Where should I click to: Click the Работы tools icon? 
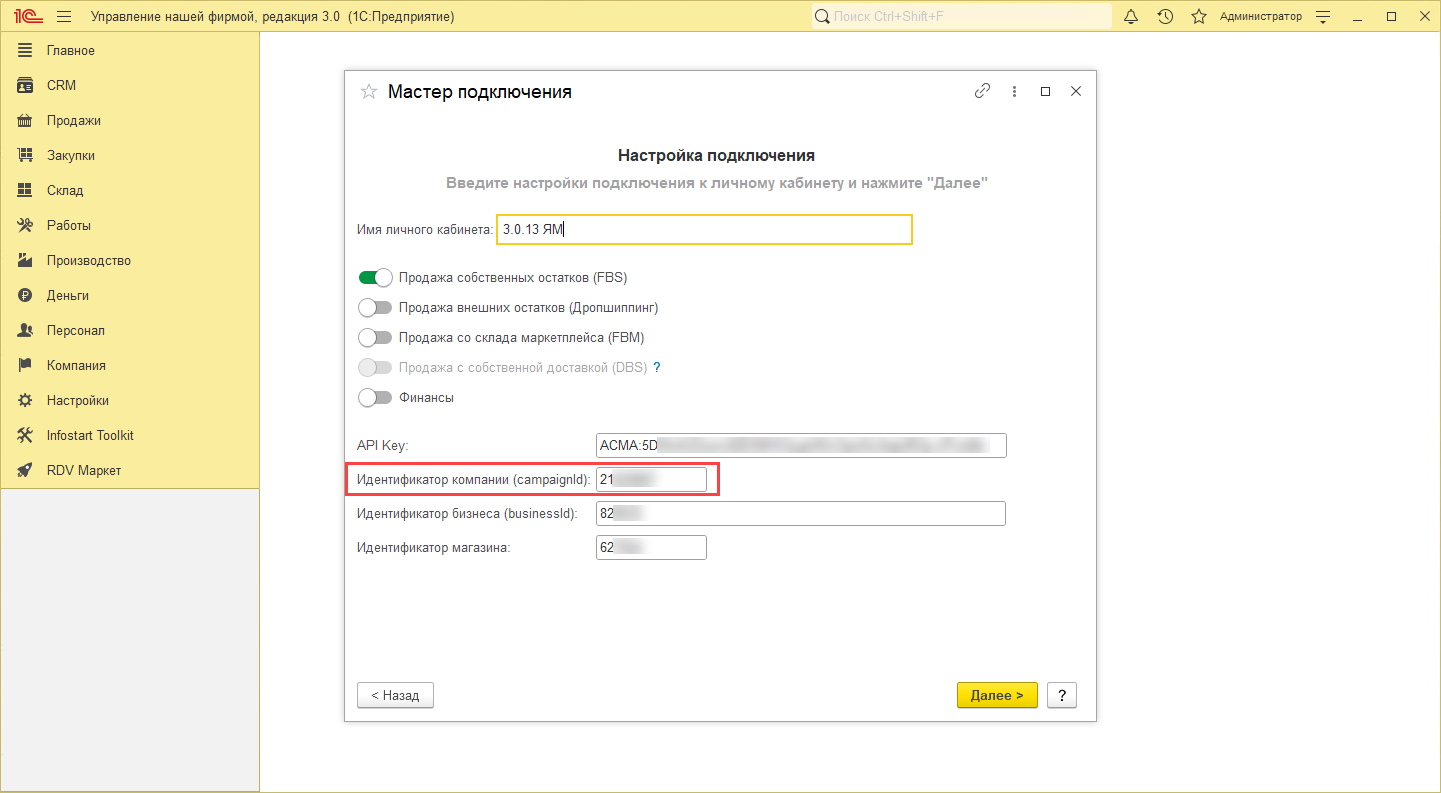pos(26,225)
